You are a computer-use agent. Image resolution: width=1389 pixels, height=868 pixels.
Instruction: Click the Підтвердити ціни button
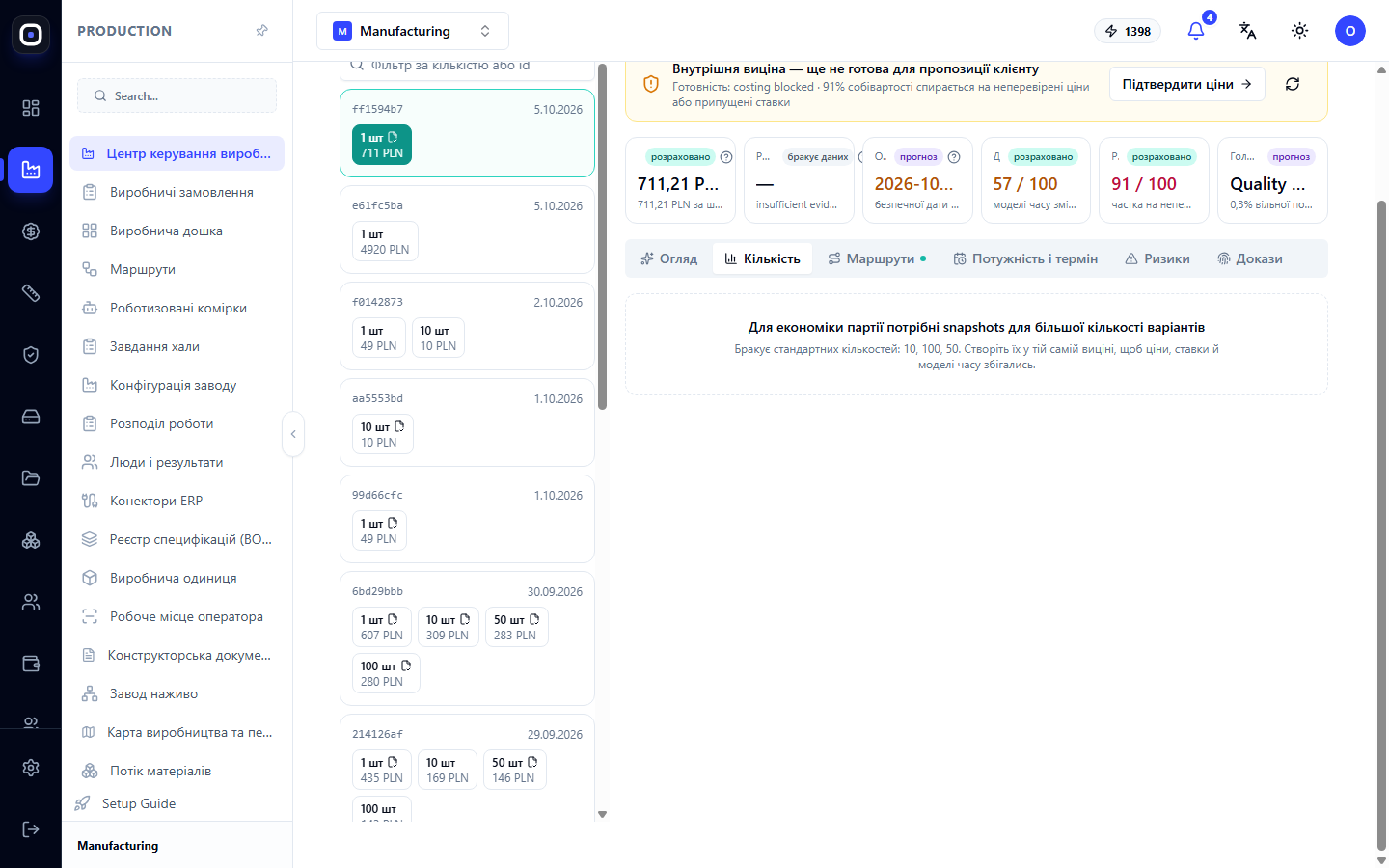(x=1186, y=84)
